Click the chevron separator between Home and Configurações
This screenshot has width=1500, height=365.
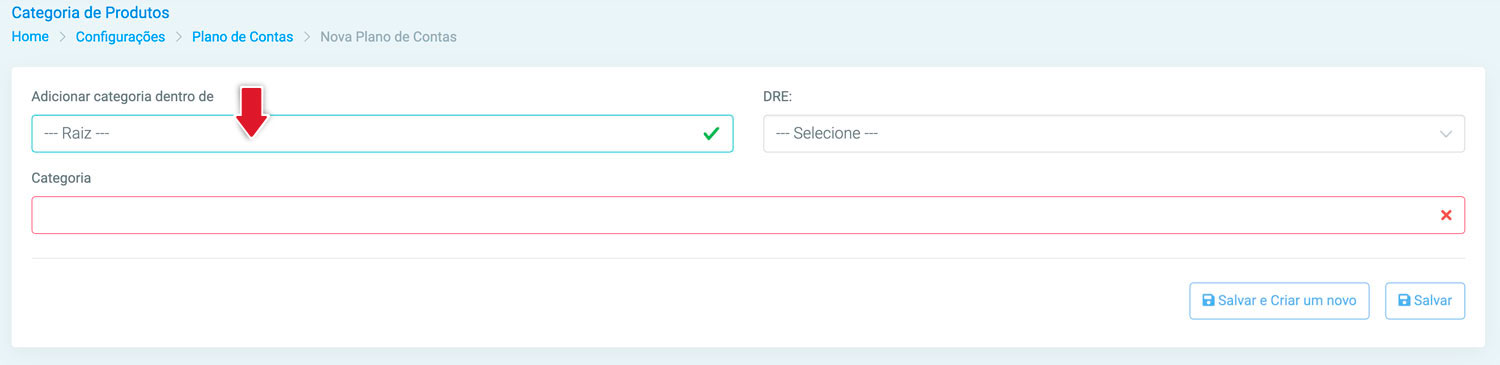(62, 37)
